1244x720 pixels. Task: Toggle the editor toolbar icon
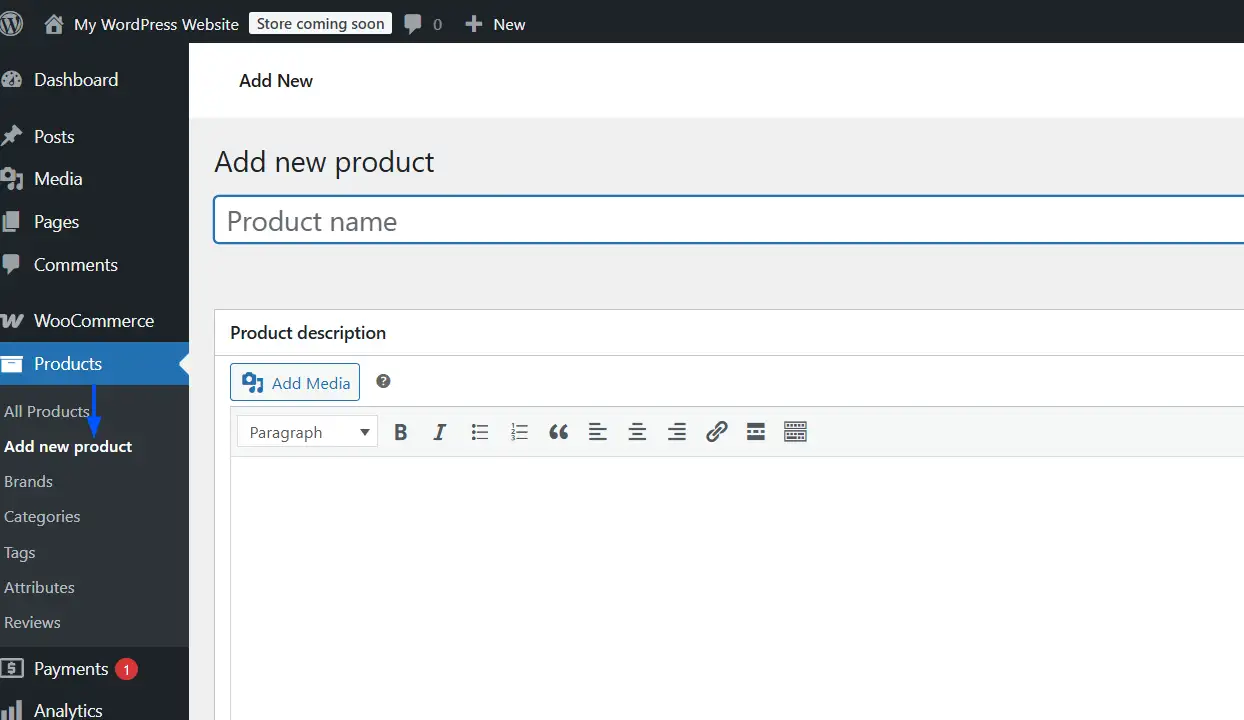coord(795,432)
